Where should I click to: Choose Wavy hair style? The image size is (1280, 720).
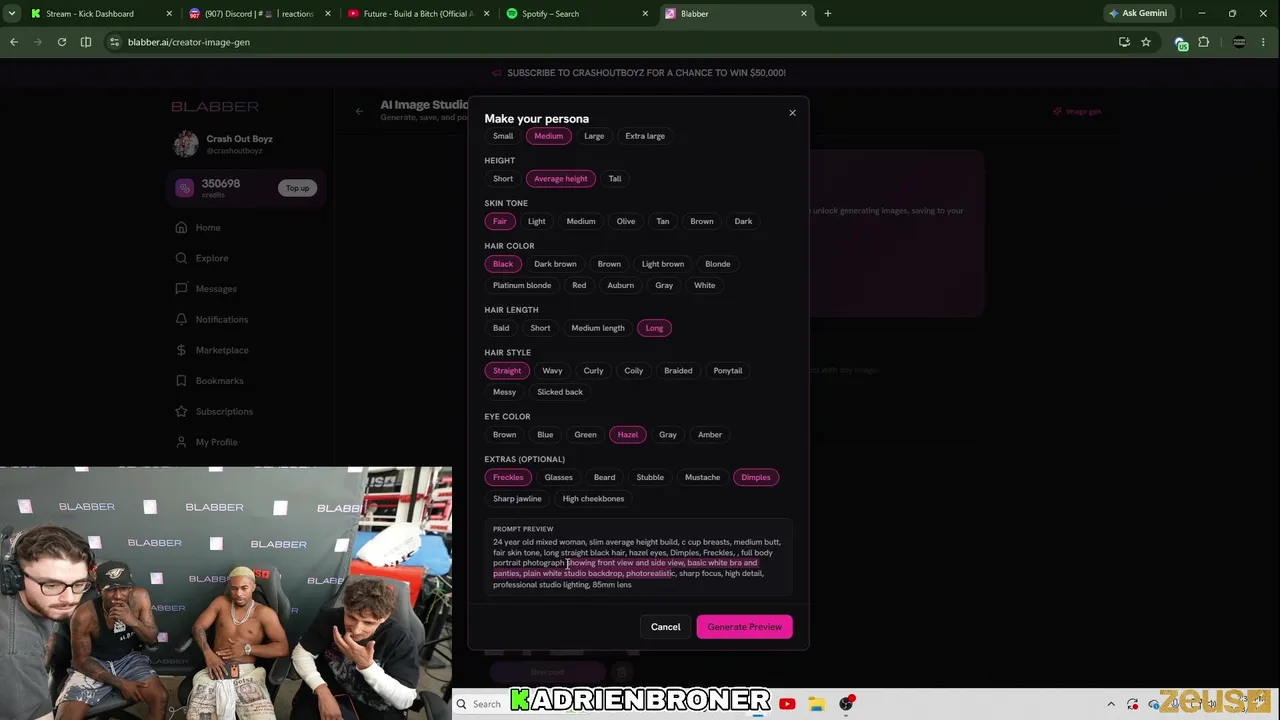pos(552,371)
